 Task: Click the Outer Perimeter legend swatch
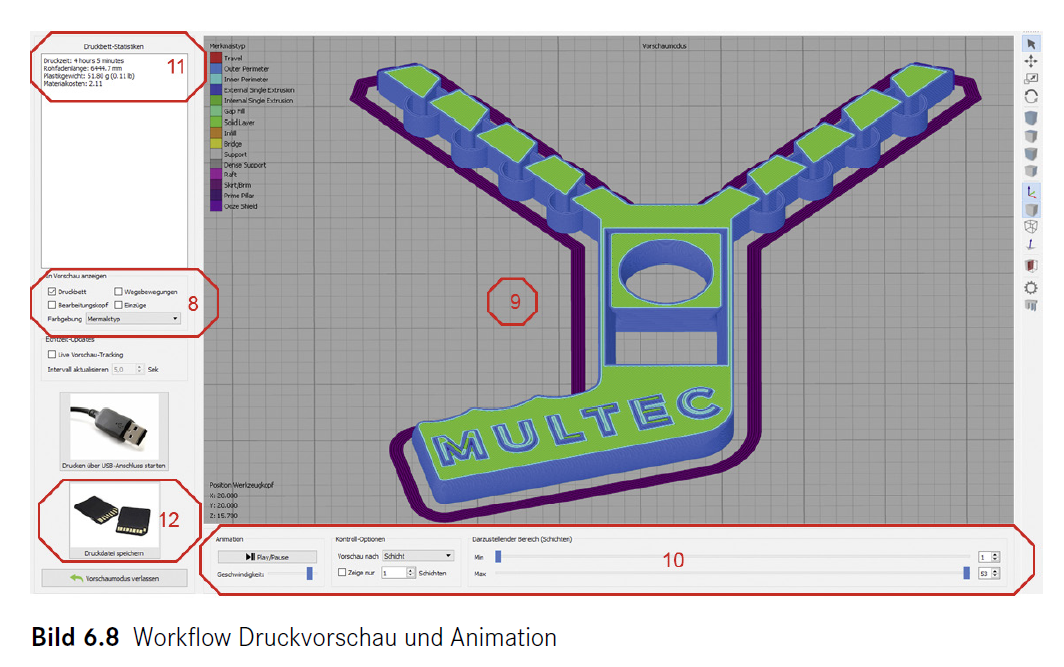coord(216,69)
